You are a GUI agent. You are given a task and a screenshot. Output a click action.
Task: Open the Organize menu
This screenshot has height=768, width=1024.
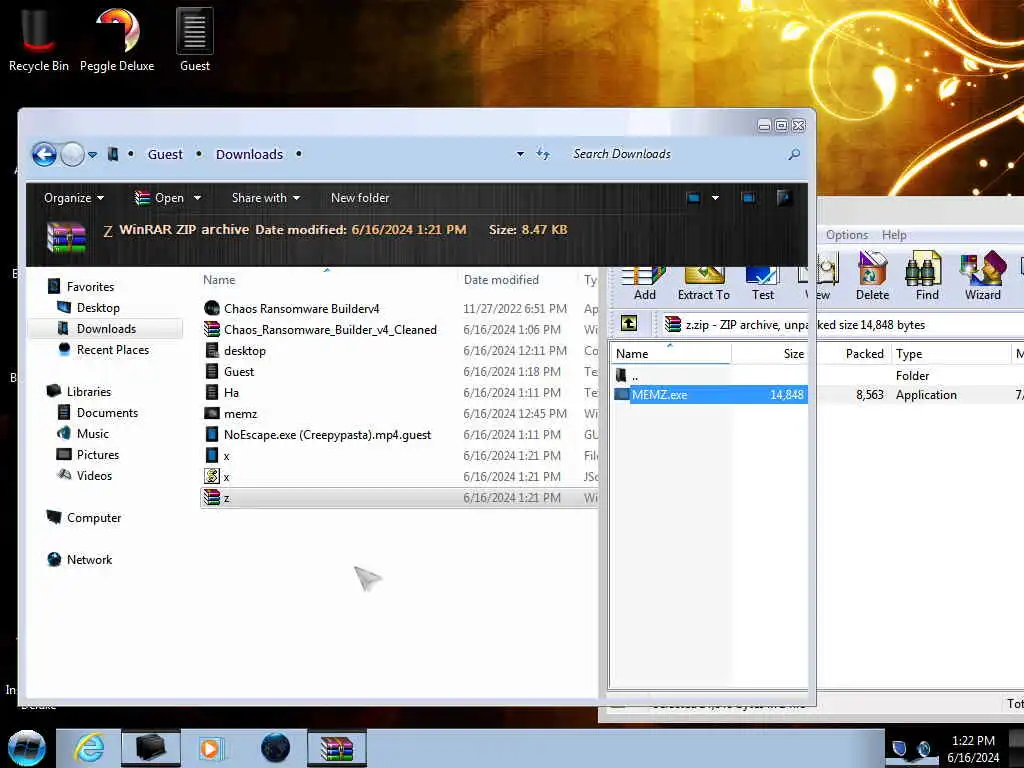click(x=74, y=198)
